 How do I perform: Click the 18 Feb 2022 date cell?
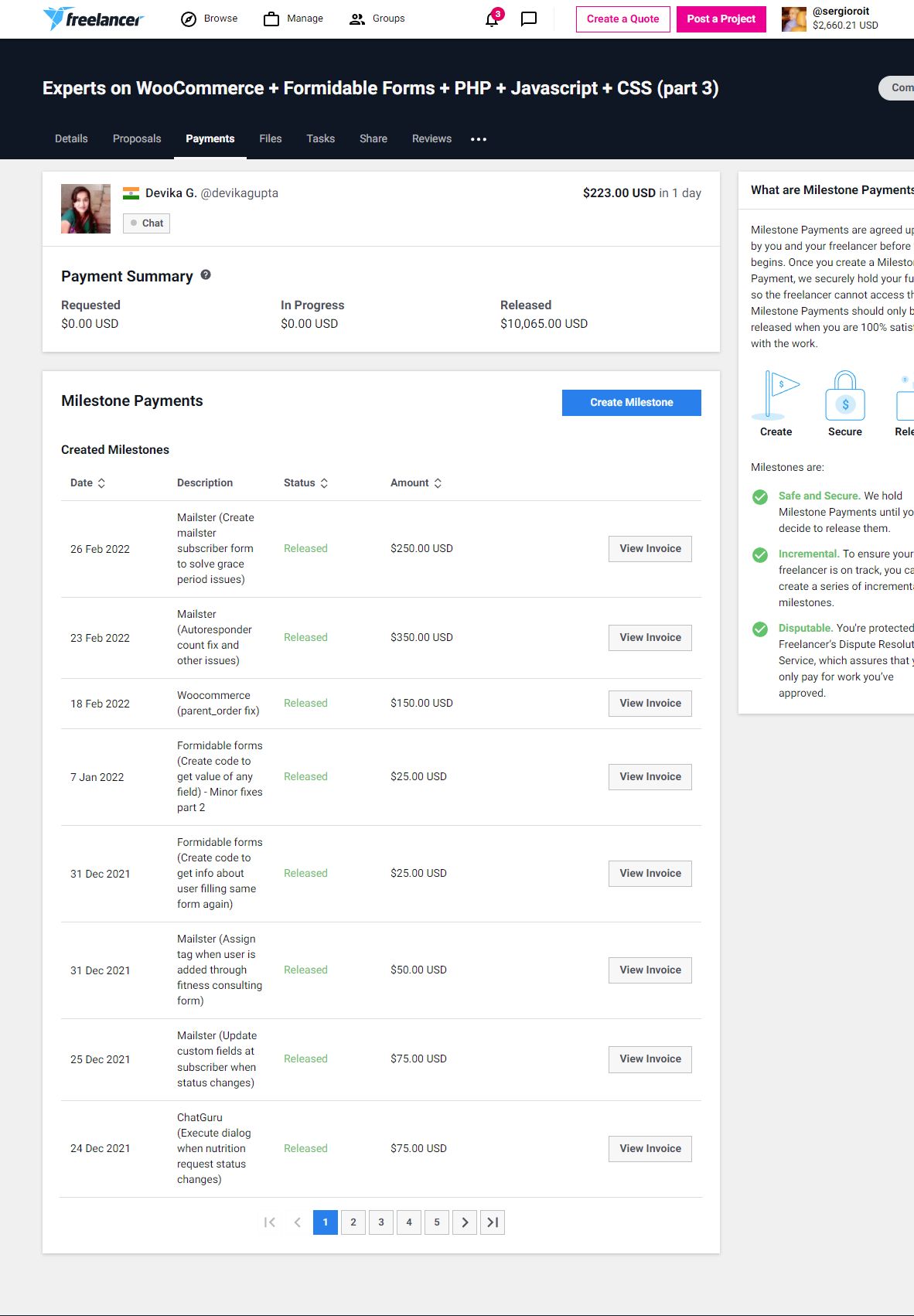pyautogui.click(x=100, y=704)
